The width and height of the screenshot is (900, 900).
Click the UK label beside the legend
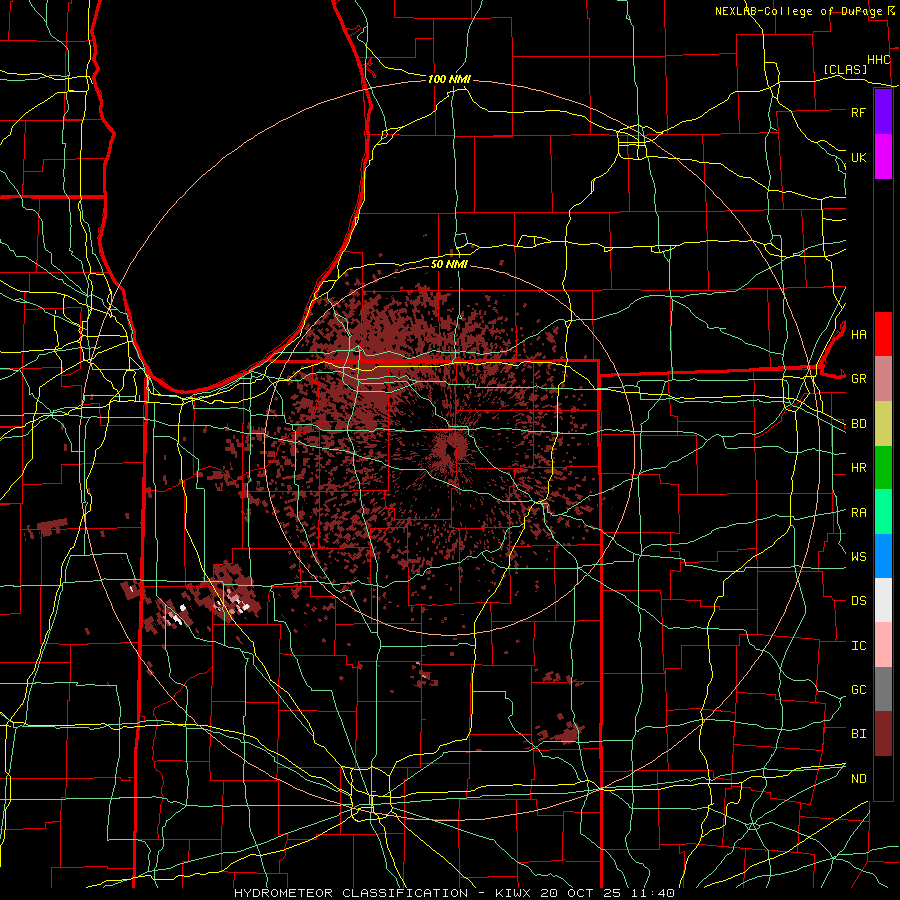(858, 157)
